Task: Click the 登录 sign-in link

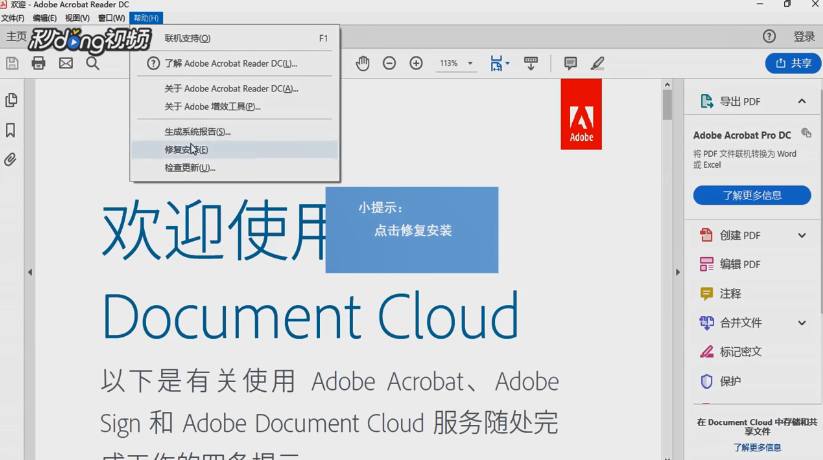Action: click(804, 36)
